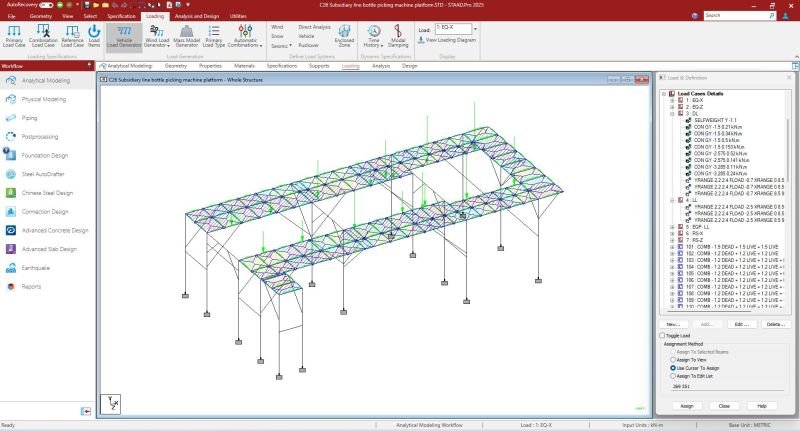Open Enclosed Zone tool

point(344,36)
